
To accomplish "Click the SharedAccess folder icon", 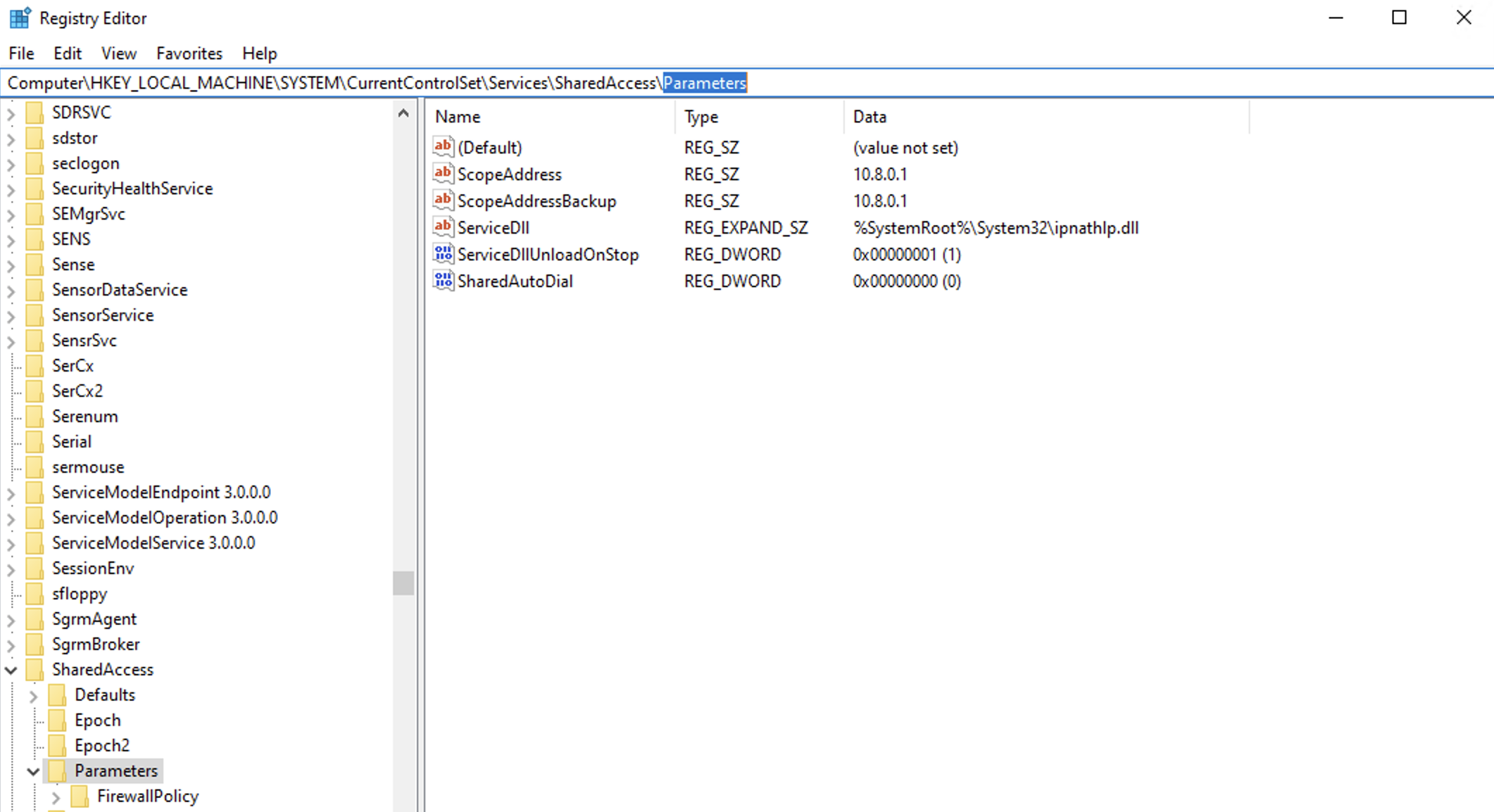I will click(34, 670).
